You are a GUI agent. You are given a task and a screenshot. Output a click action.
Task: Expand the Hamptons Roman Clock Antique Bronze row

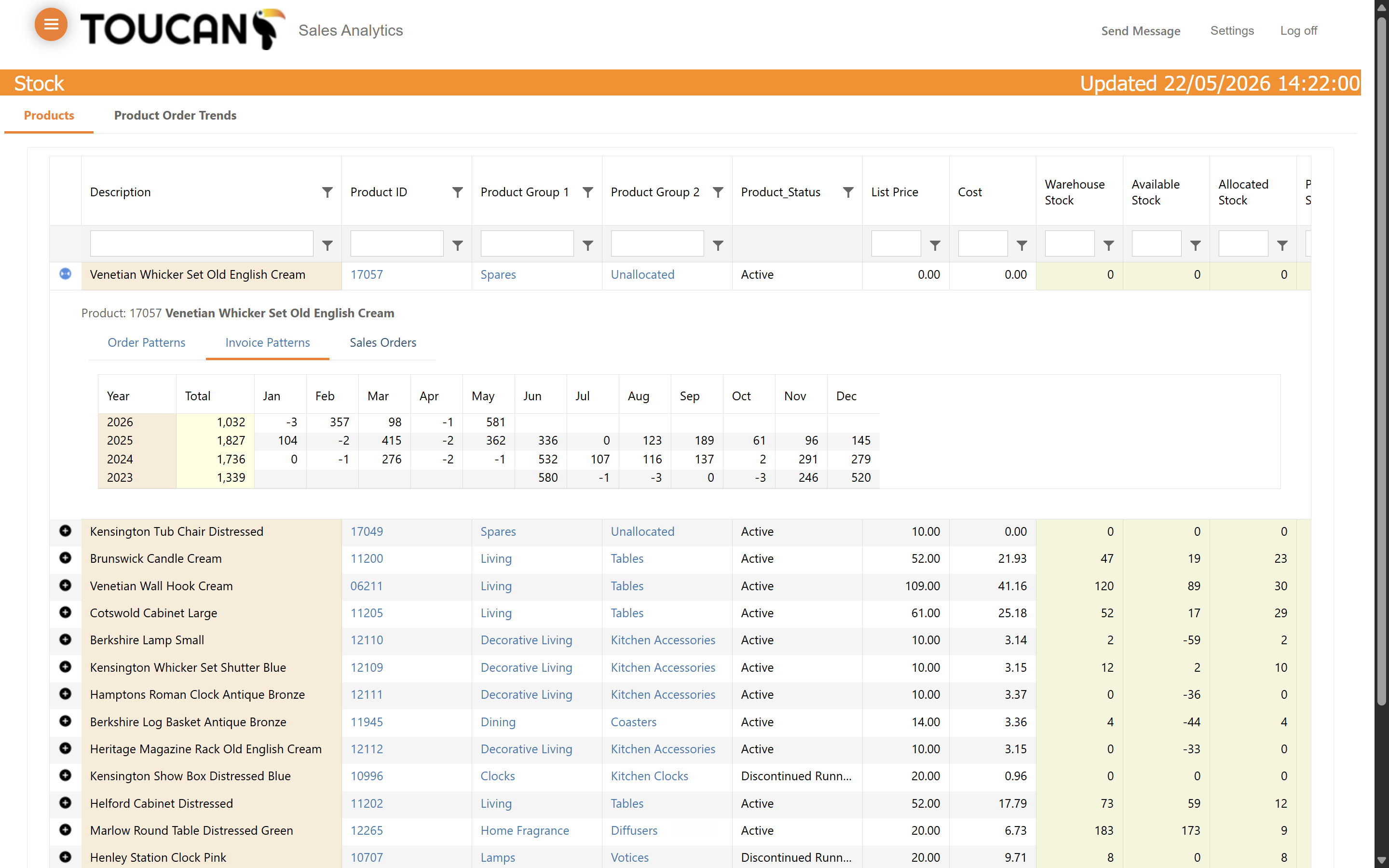[66, 694]
